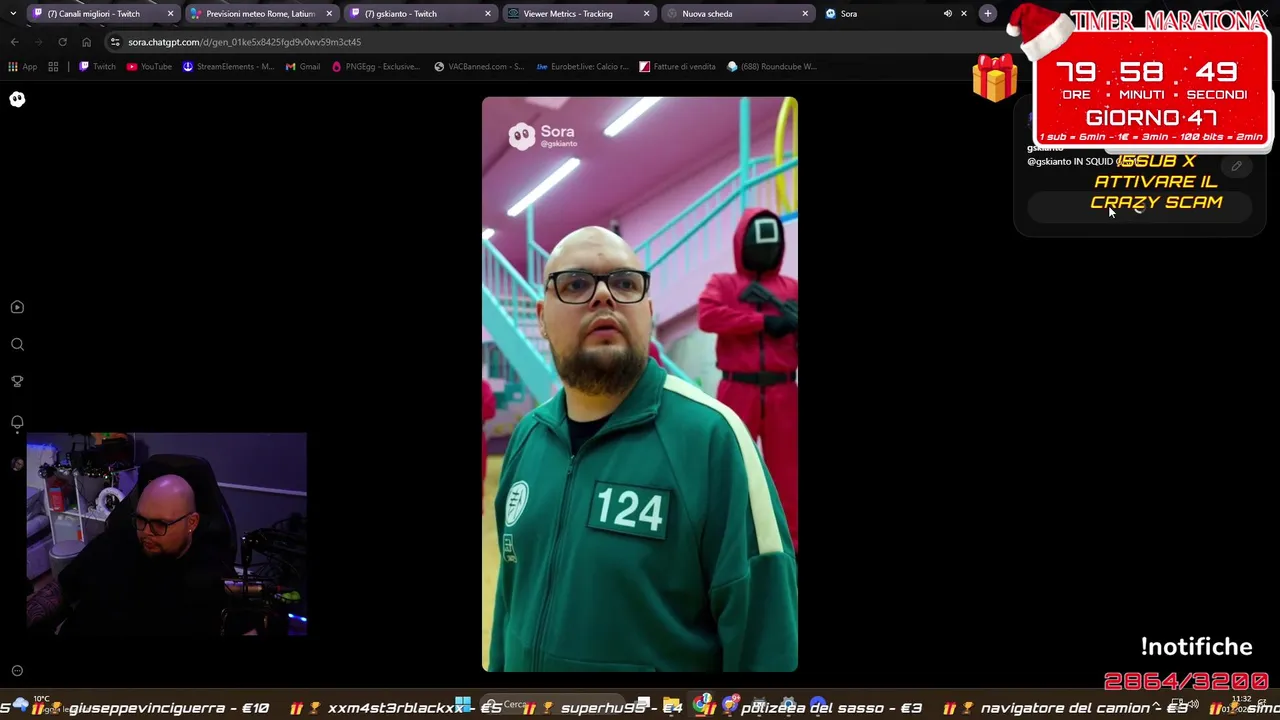Open the Fatture di vendita bookmark

(x=678, y=67)
